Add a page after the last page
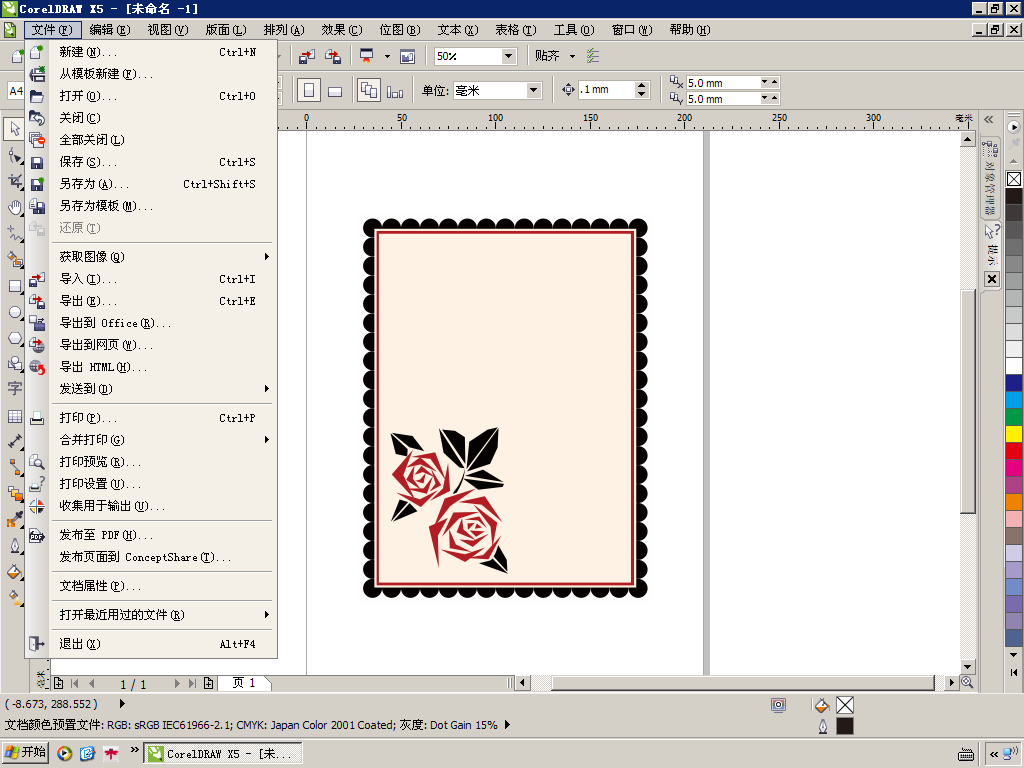This screenshot has width=1024, height=768. (208, 683)
